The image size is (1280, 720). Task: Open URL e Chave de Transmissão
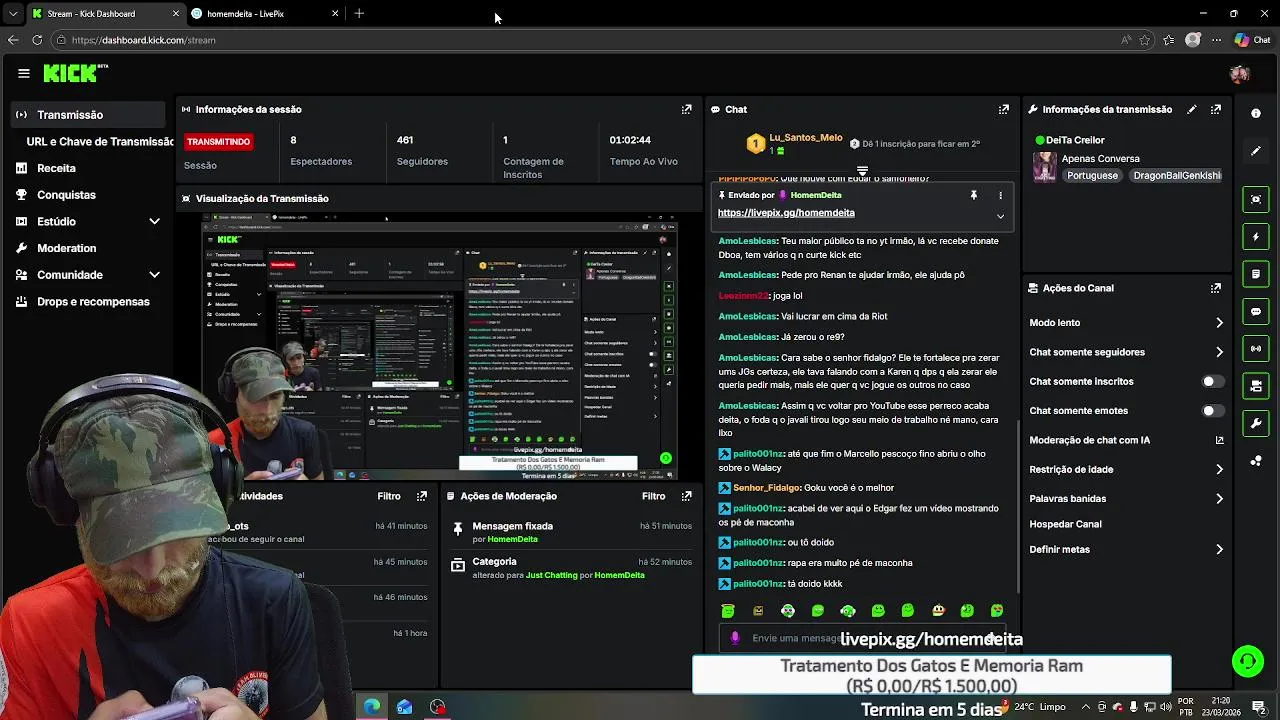pyautogui.click(x=100, y=142)
